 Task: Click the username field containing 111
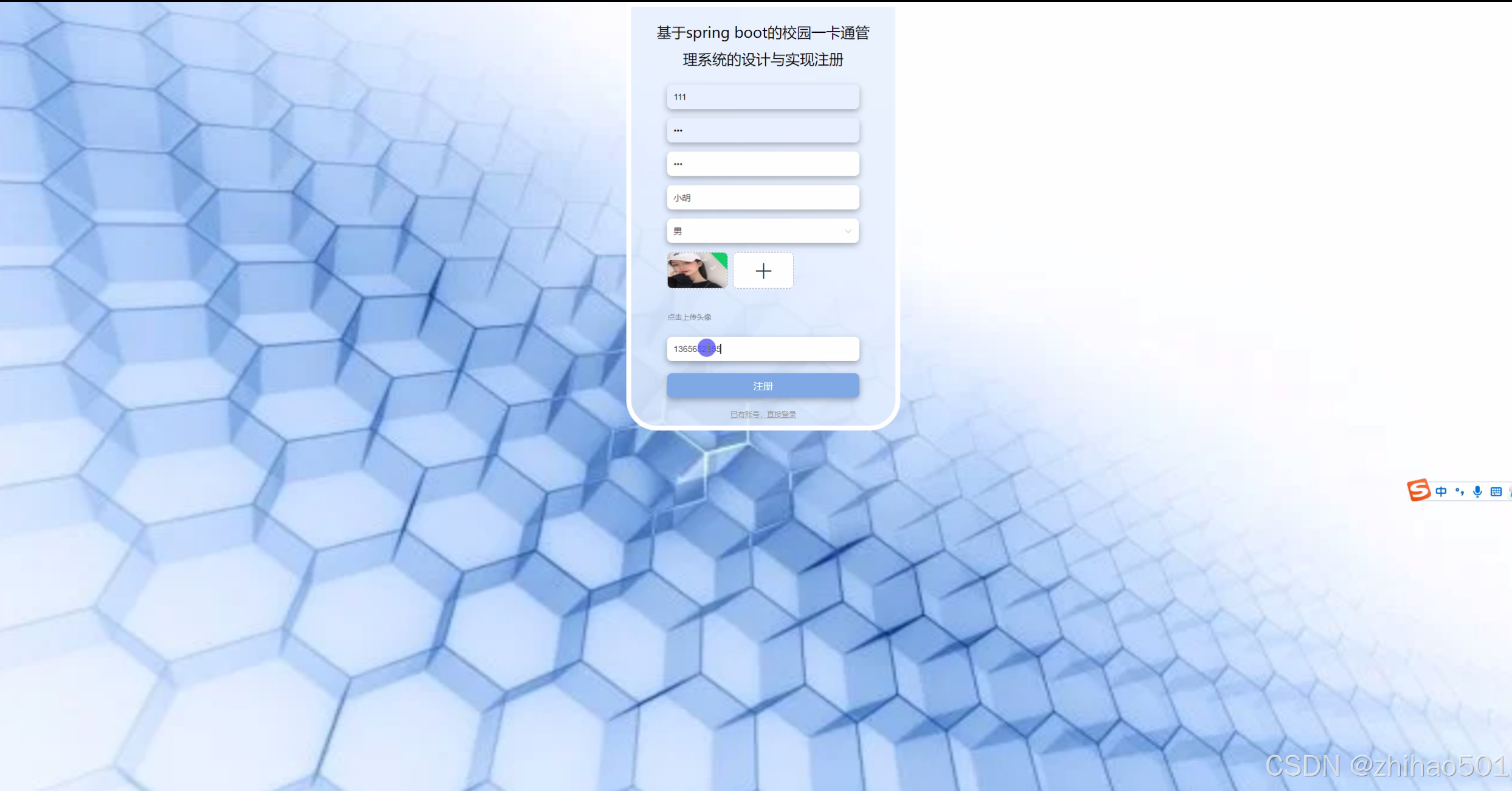tap(763, 97)
